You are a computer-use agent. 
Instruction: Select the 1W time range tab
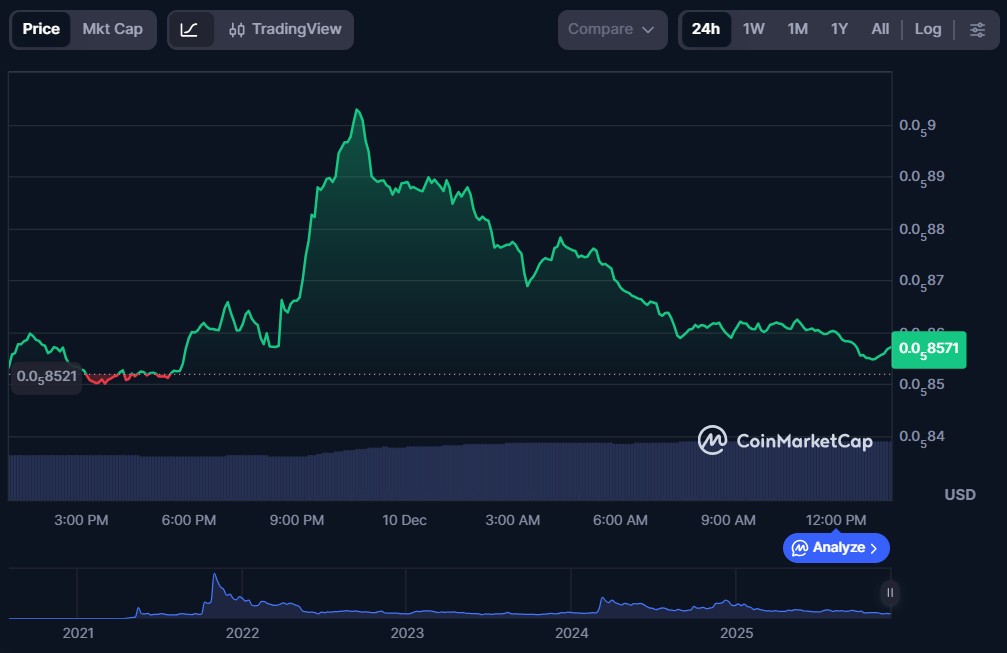tap(753, 30)
